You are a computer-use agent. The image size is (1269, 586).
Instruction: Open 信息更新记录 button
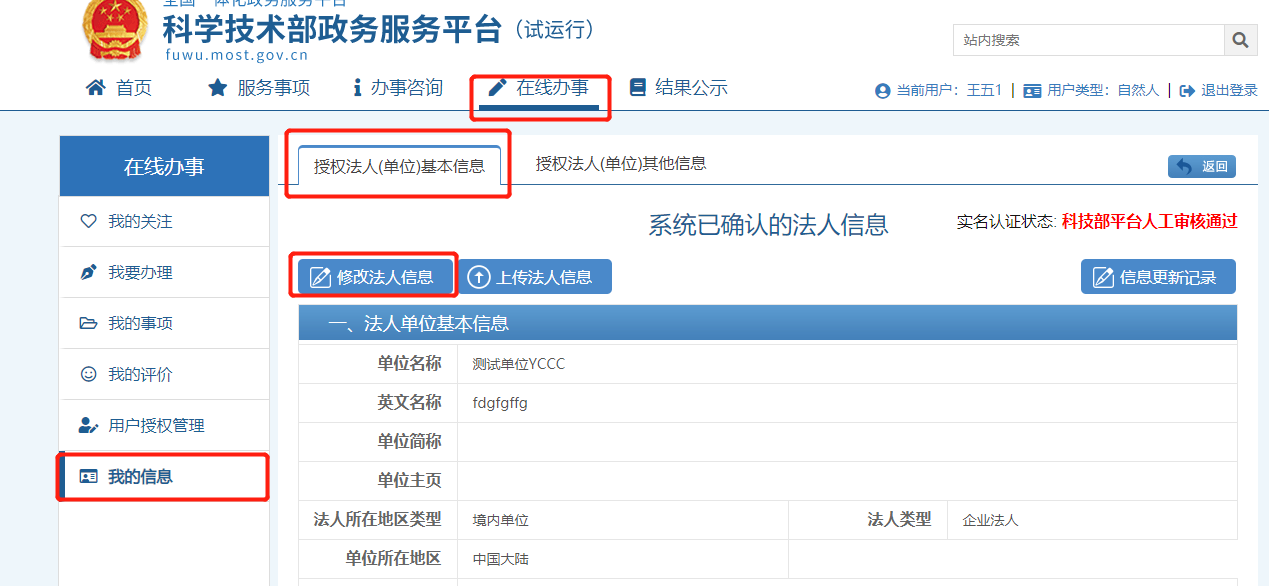pos(1158,277)
